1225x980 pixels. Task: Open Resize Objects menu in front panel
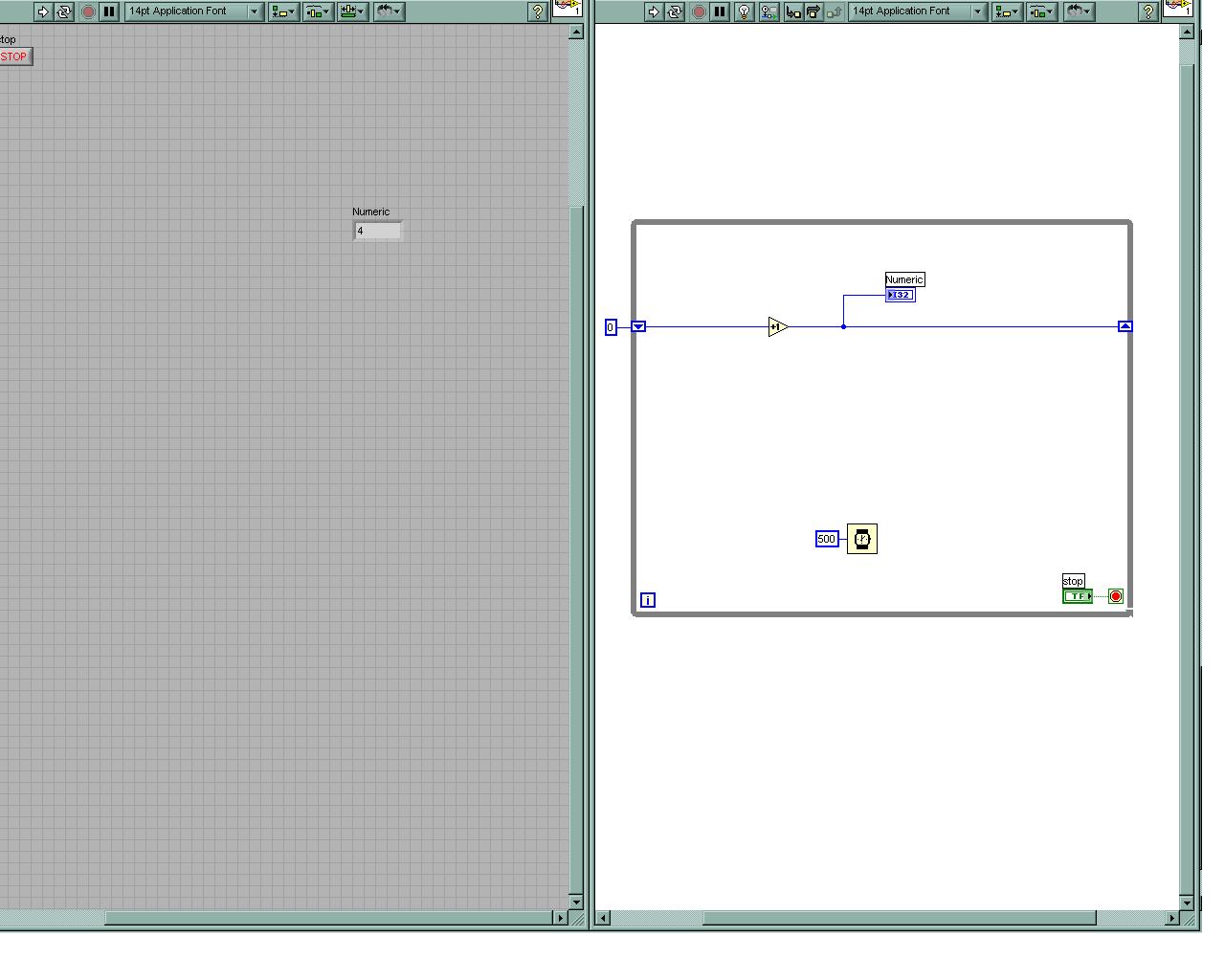click(352, 11)
